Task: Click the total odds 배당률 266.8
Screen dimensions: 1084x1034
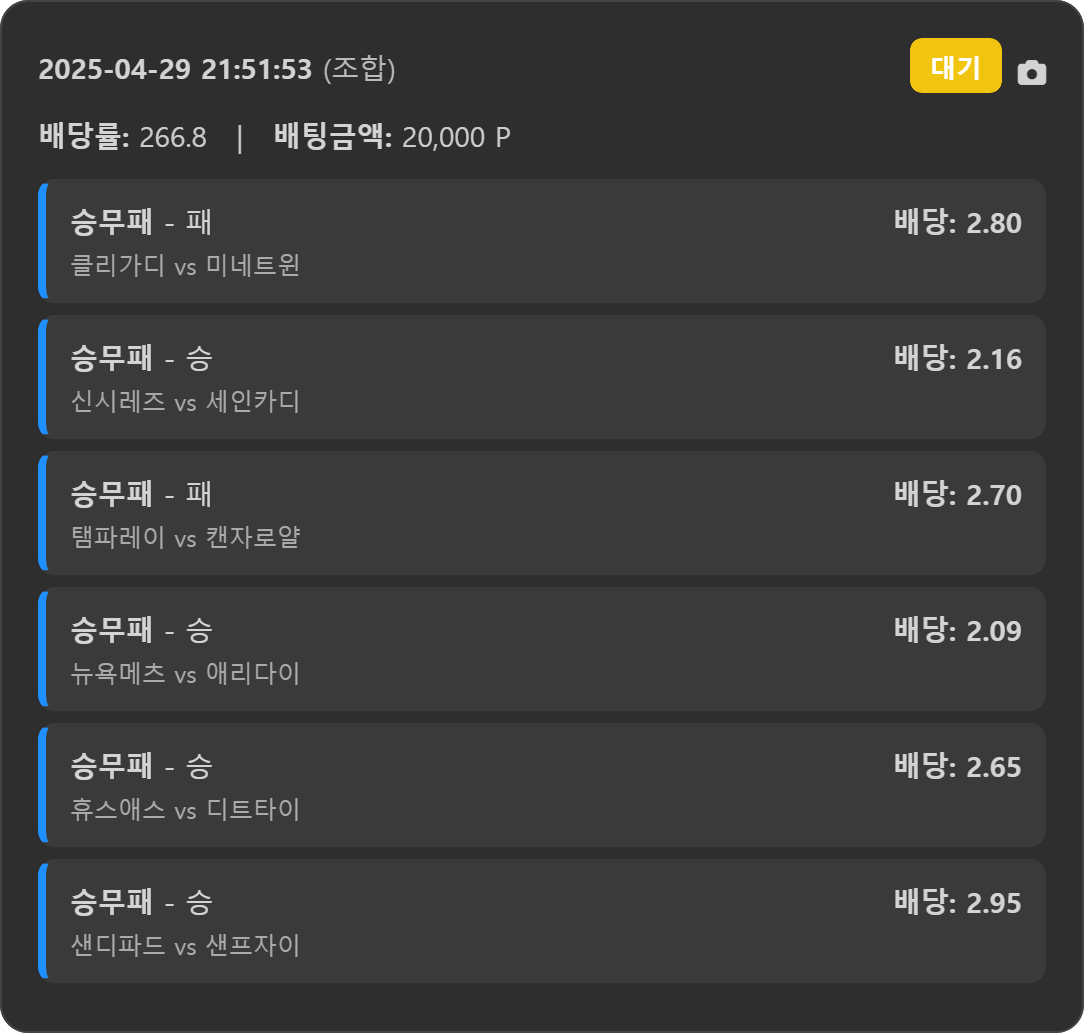Action: (122, 137)
